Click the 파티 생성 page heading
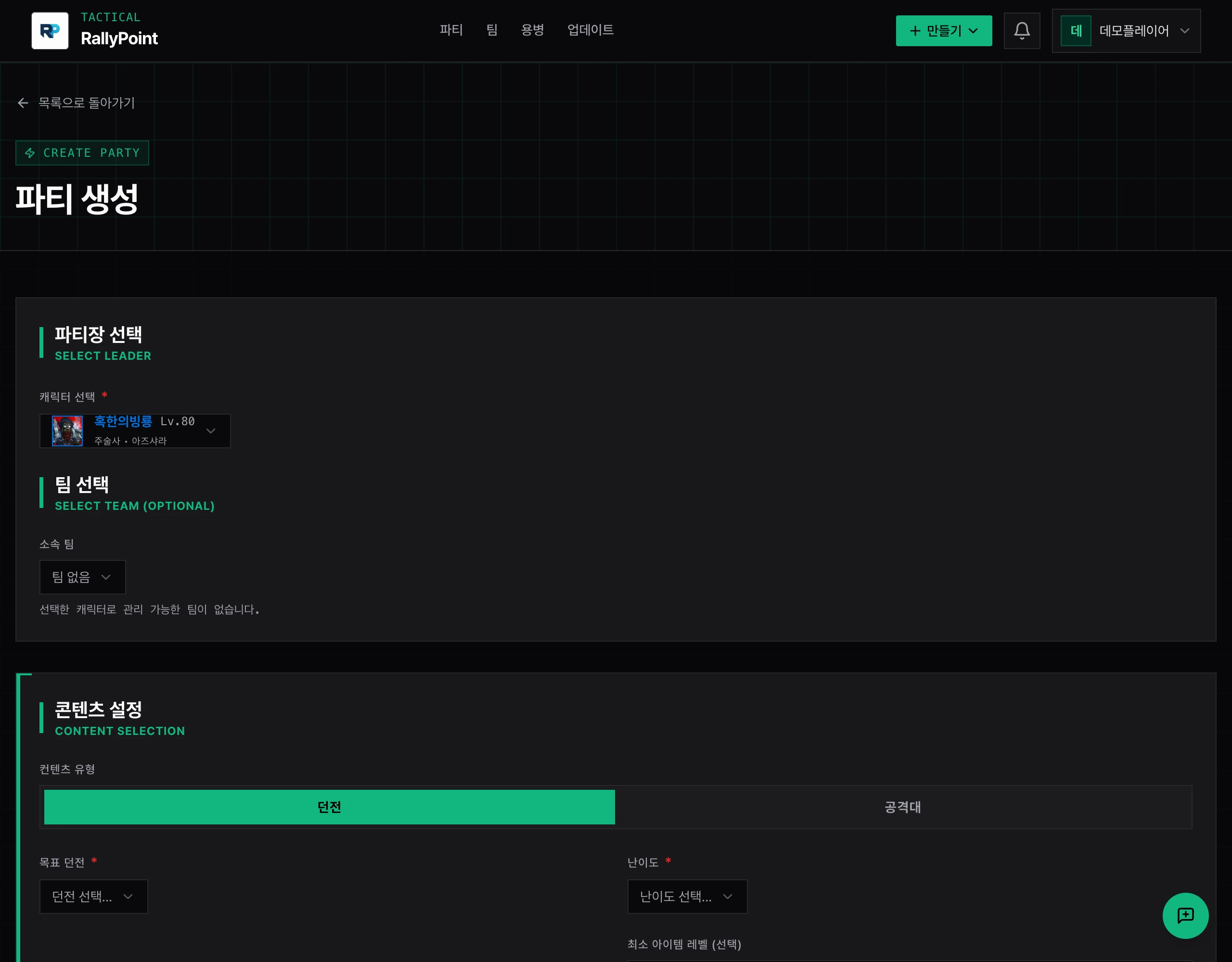The width and height of the screenshot is (1232, 962). point(77,199)
